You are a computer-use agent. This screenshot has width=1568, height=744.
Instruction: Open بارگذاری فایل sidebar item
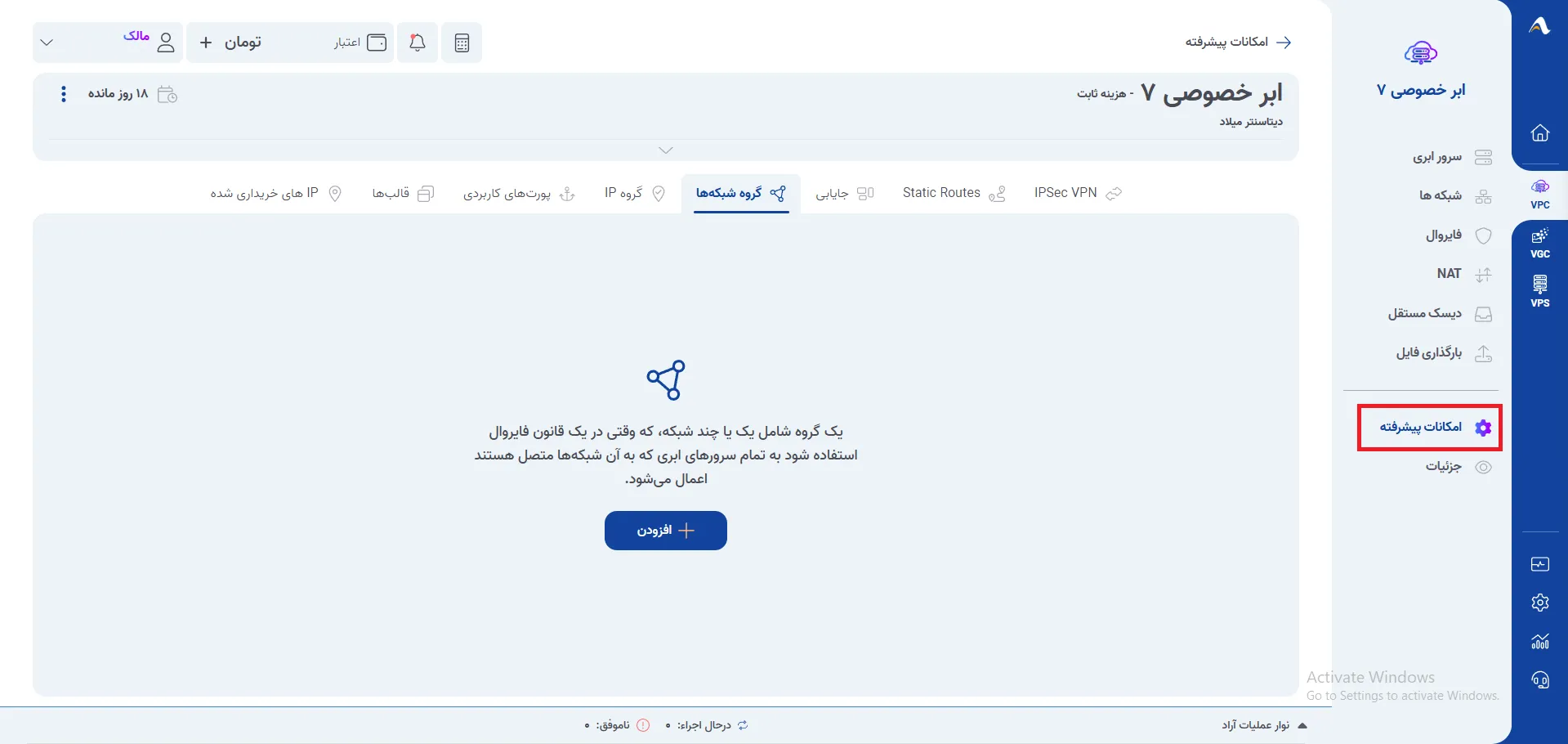coord(1444,353)
